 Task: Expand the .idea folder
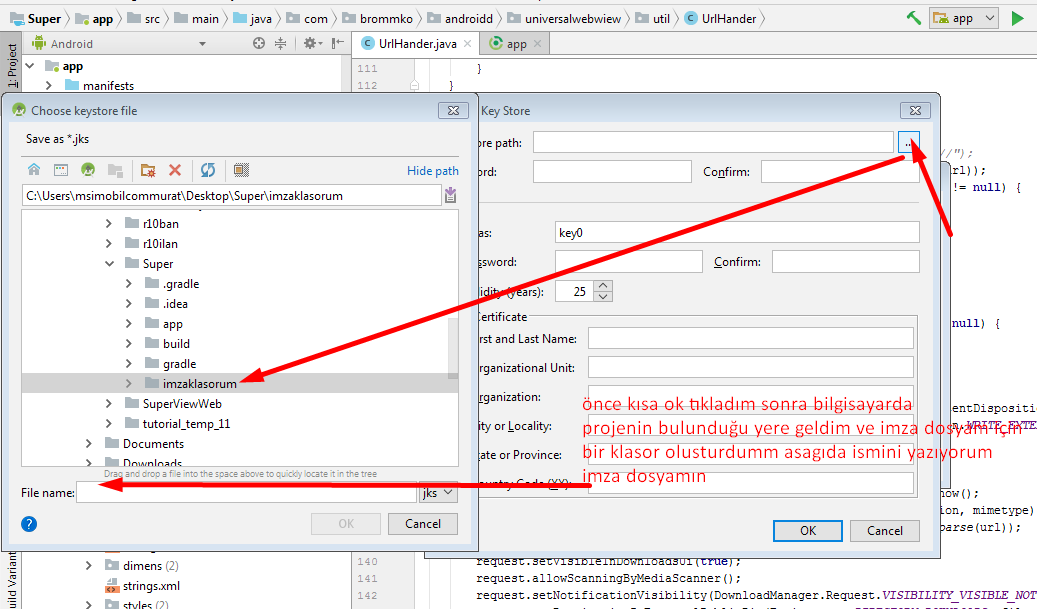click(128, 304)
